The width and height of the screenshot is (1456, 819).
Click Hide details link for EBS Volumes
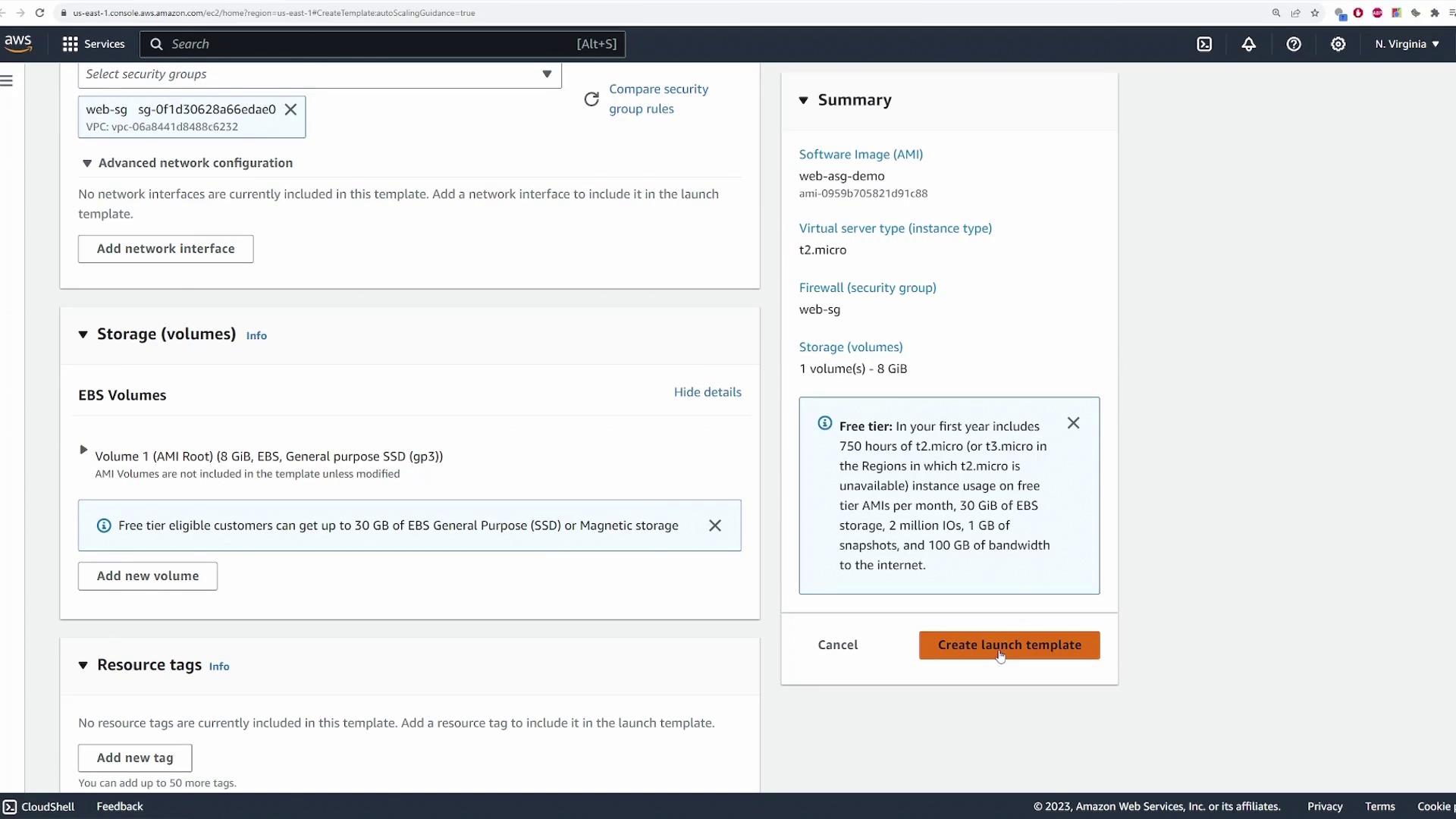coord(707,392)
